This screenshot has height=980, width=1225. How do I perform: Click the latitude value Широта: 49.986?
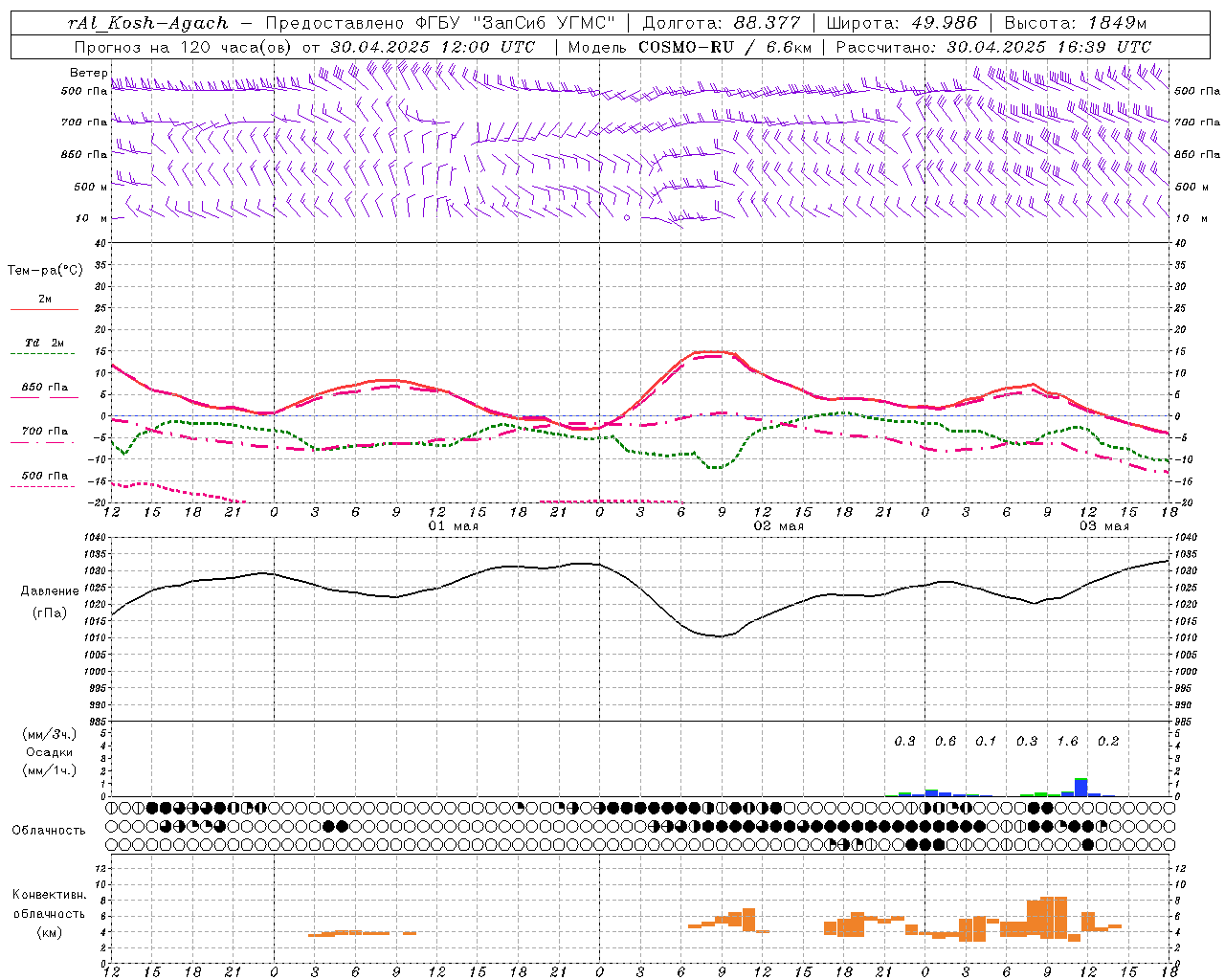tap(902, 23)
